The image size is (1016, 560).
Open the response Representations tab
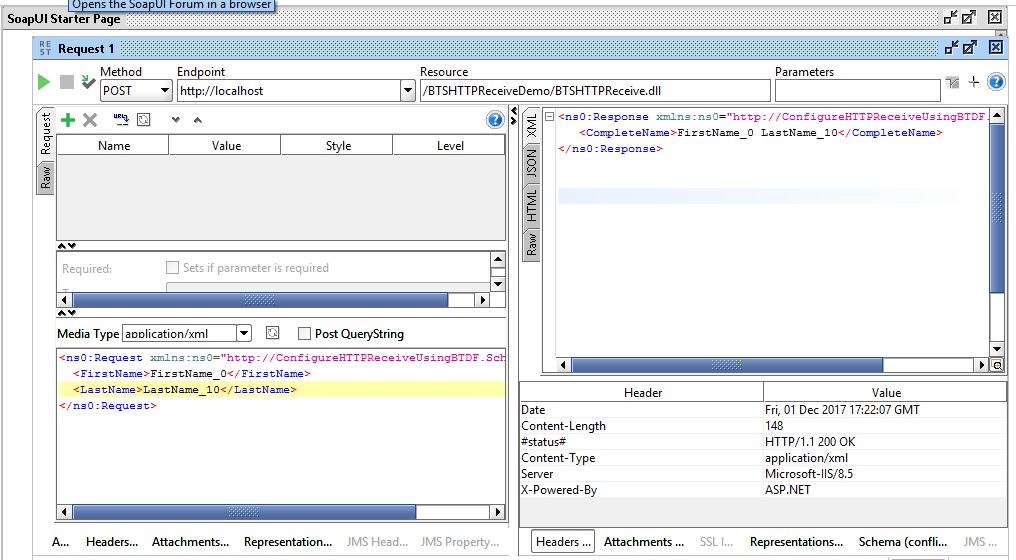coord(796,542)
